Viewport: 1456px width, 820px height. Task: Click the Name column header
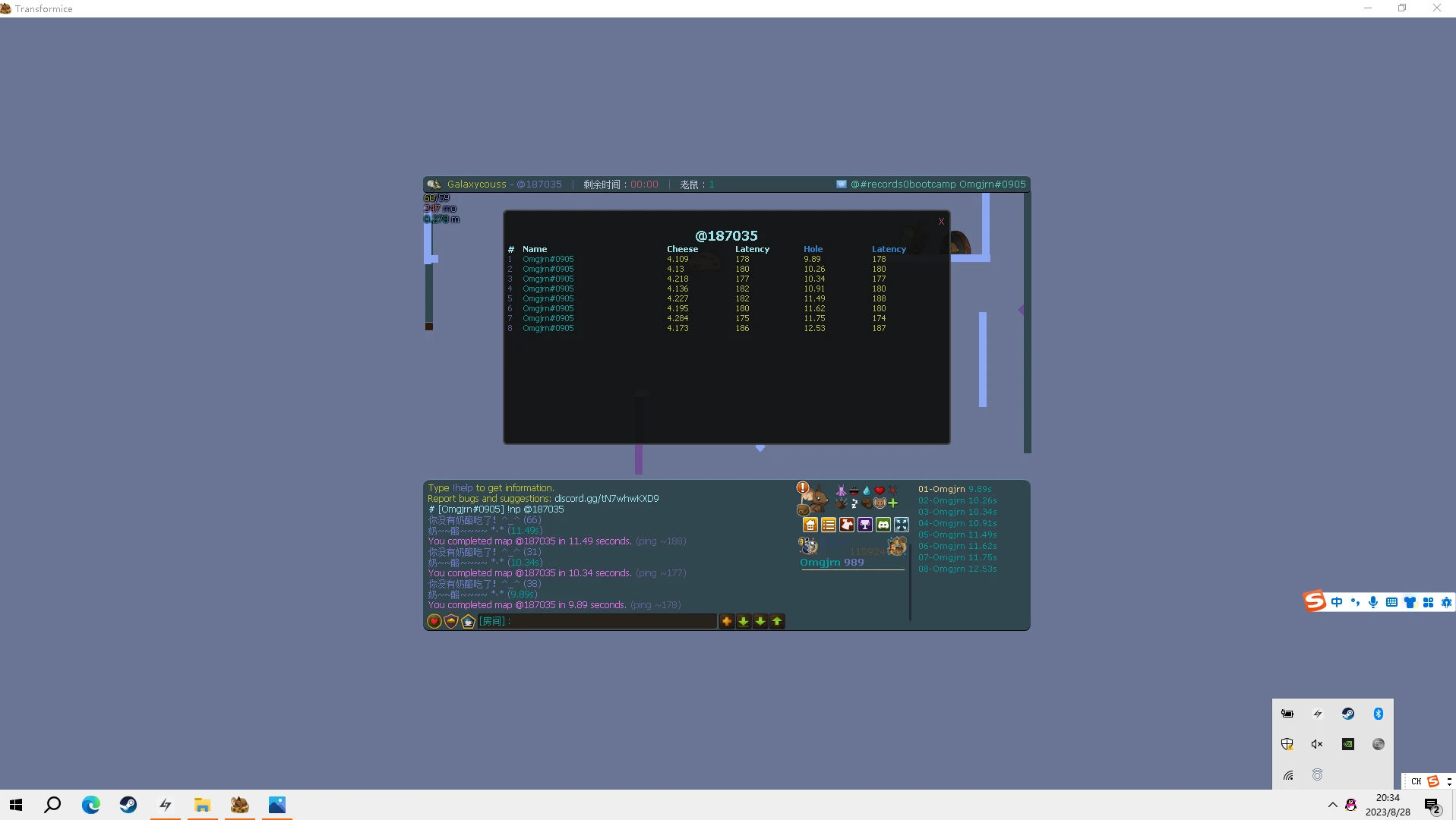(x=535, y=249)
